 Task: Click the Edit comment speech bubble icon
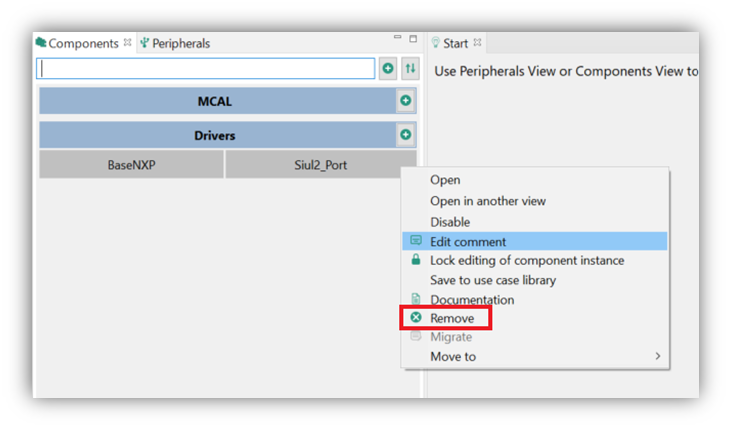pos(416,241)
